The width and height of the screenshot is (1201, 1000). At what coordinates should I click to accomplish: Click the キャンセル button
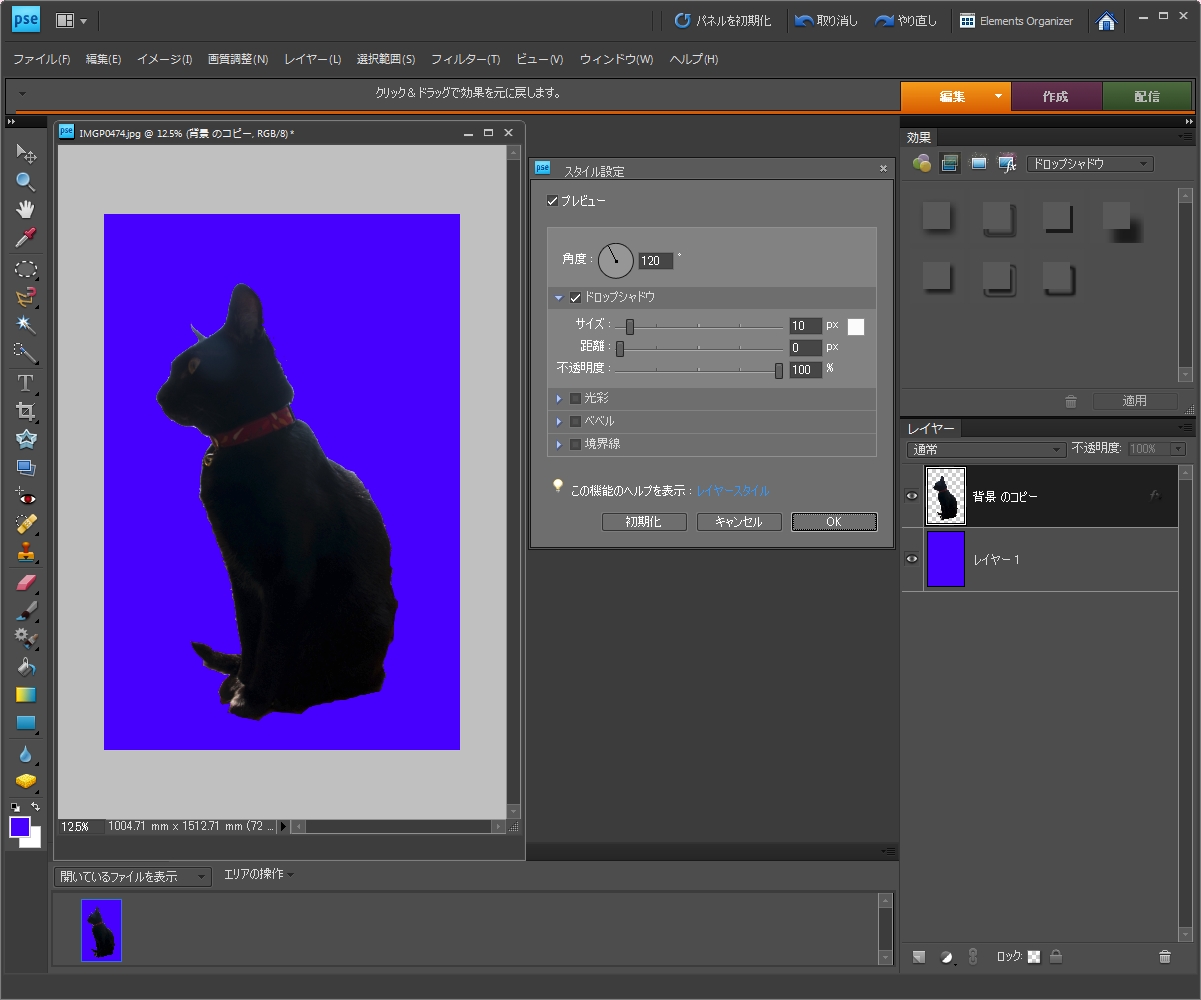[739, 522]
